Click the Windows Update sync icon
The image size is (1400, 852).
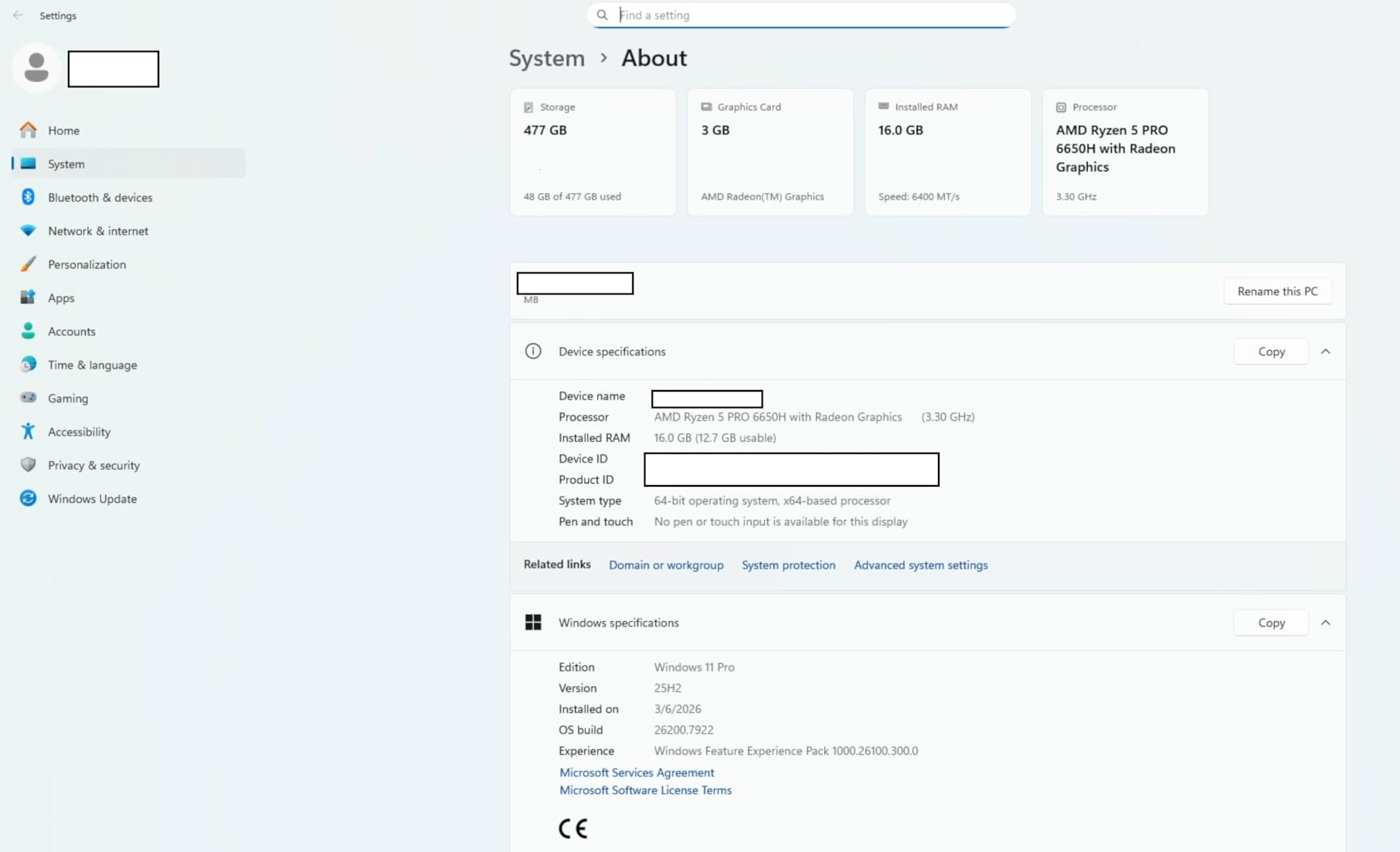coord(29,499)
